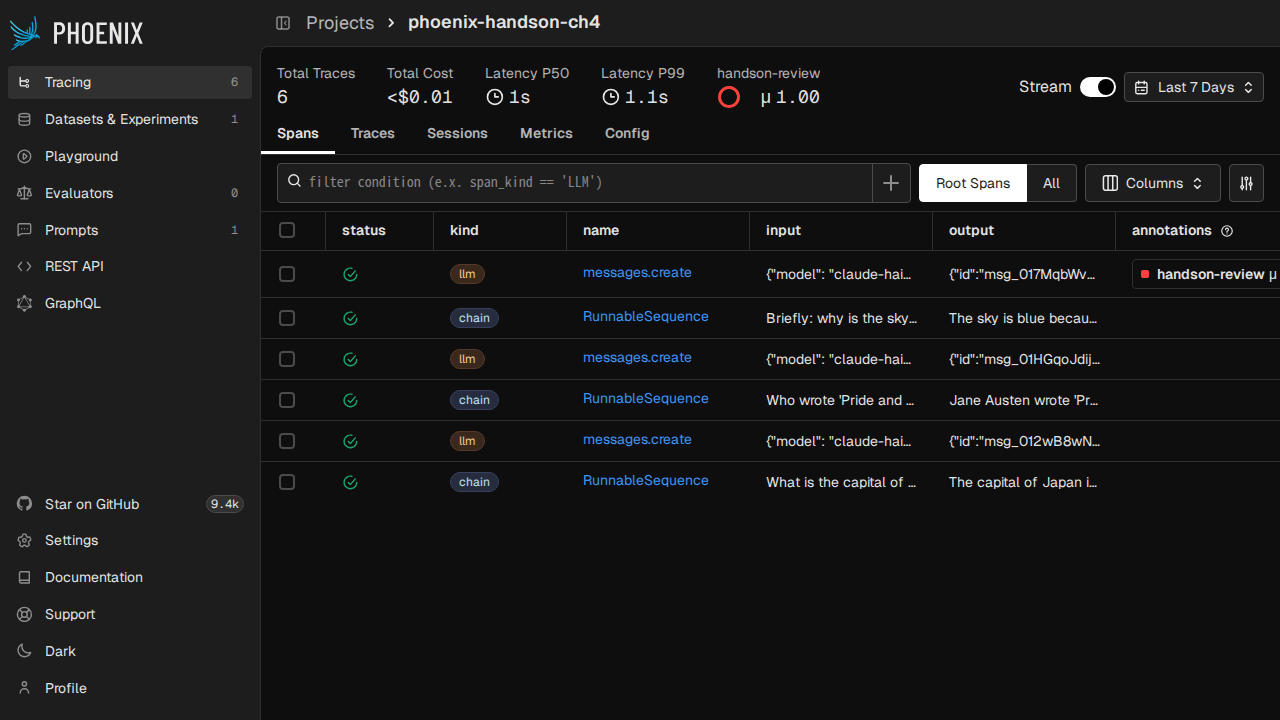
Task: Open the first RunnableSequence span link
Action: [x=645, y=316]
